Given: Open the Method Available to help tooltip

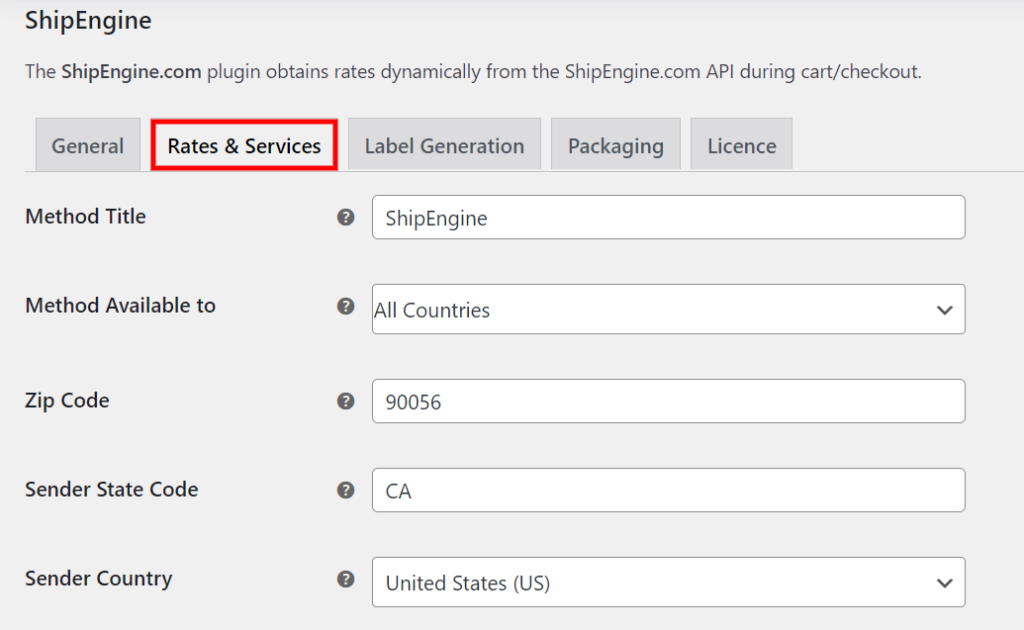Looking at the screenshot, I should point(345,306).
